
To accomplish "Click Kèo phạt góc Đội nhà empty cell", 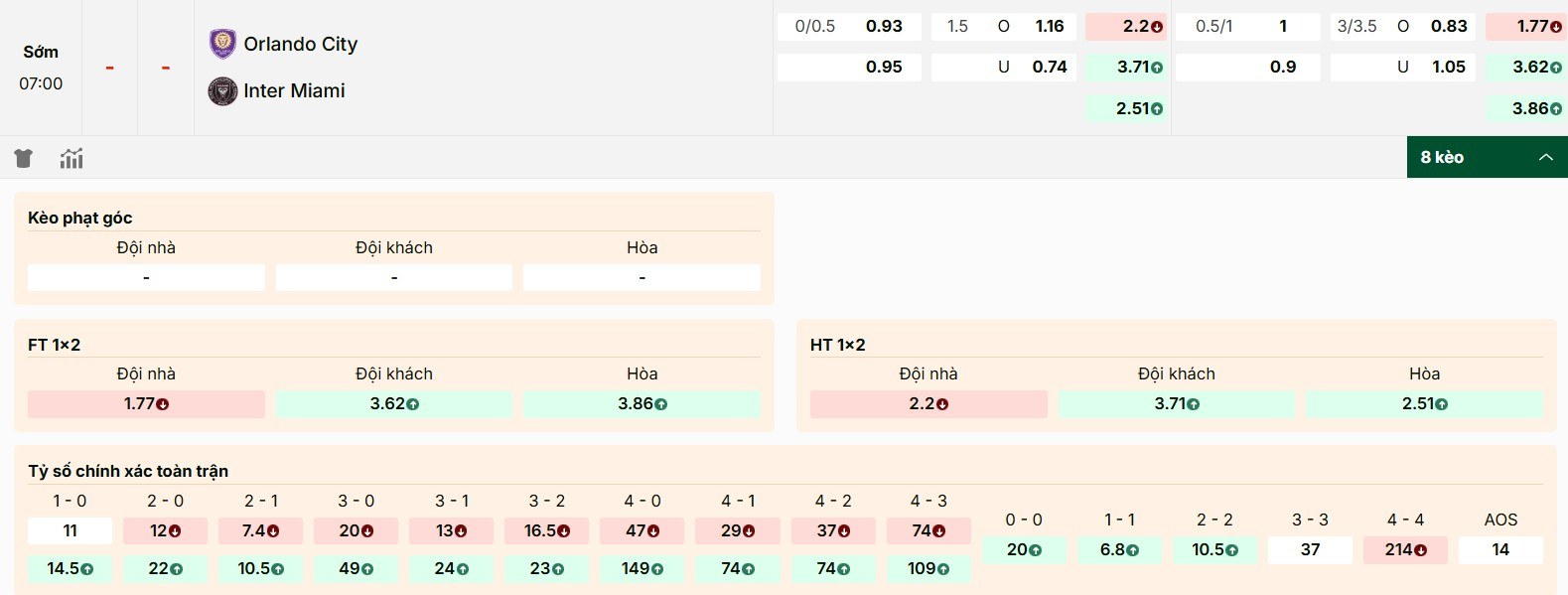I will tap(146, 278).
